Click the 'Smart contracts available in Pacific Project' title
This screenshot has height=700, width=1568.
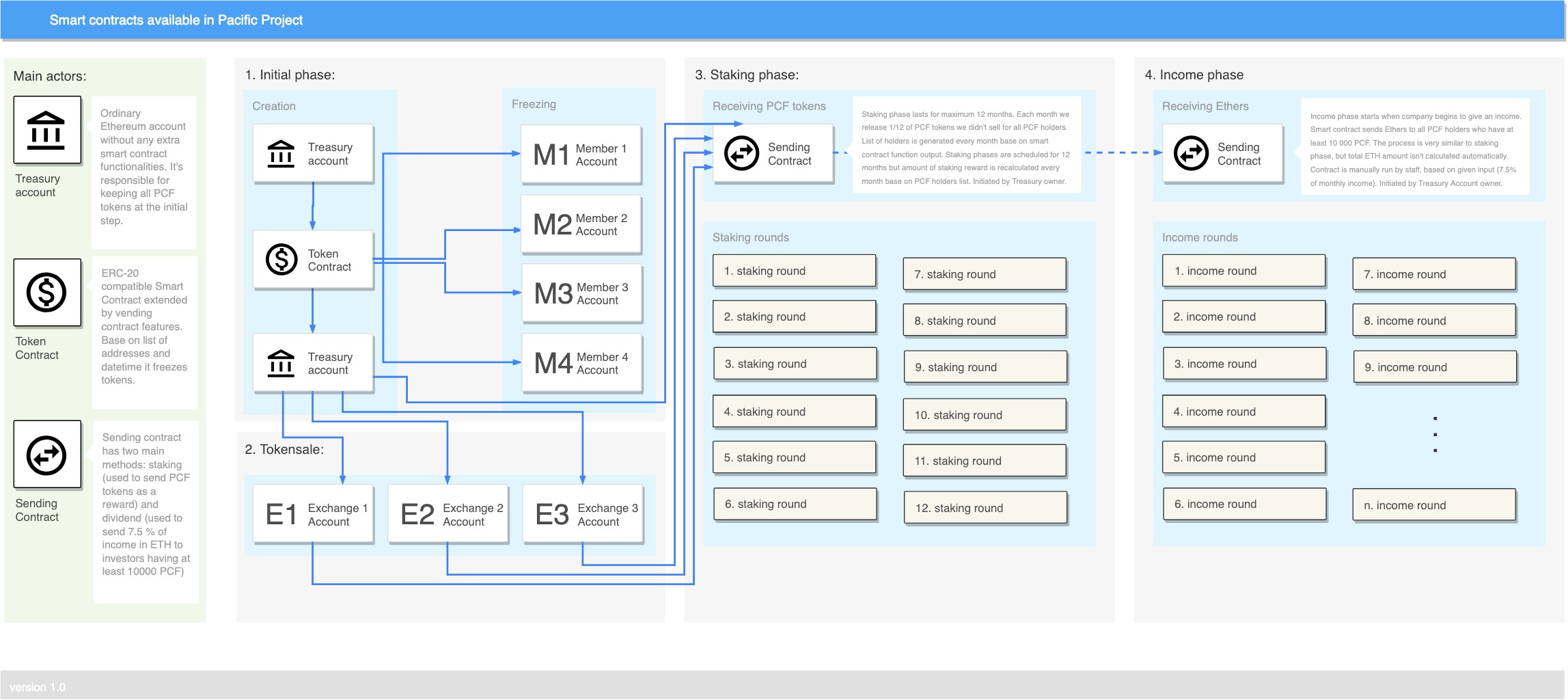pos(176,20)
